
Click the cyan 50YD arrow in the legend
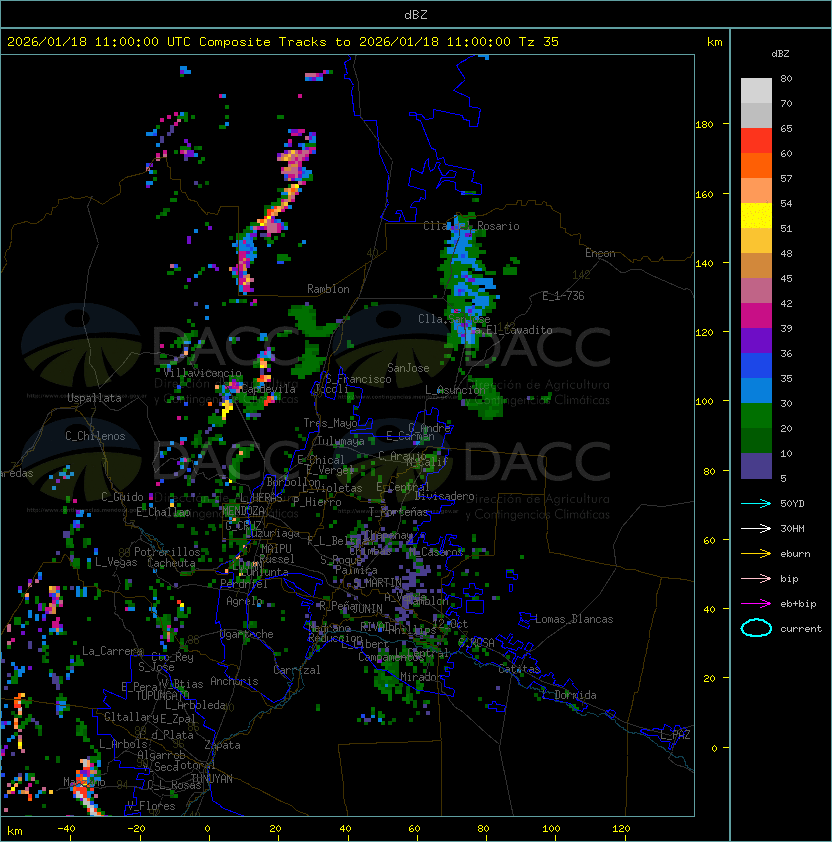point(756,504)
